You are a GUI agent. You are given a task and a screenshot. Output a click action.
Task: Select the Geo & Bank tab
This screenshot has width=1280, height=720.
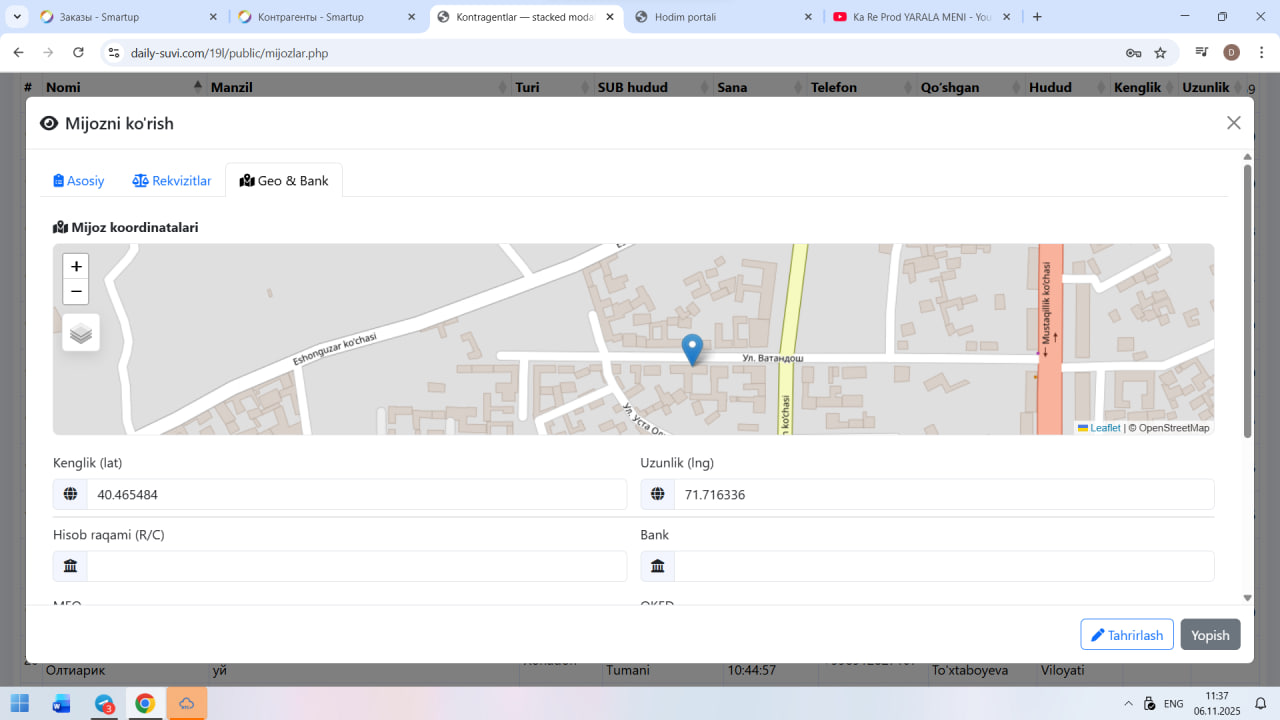coord(284,181)
